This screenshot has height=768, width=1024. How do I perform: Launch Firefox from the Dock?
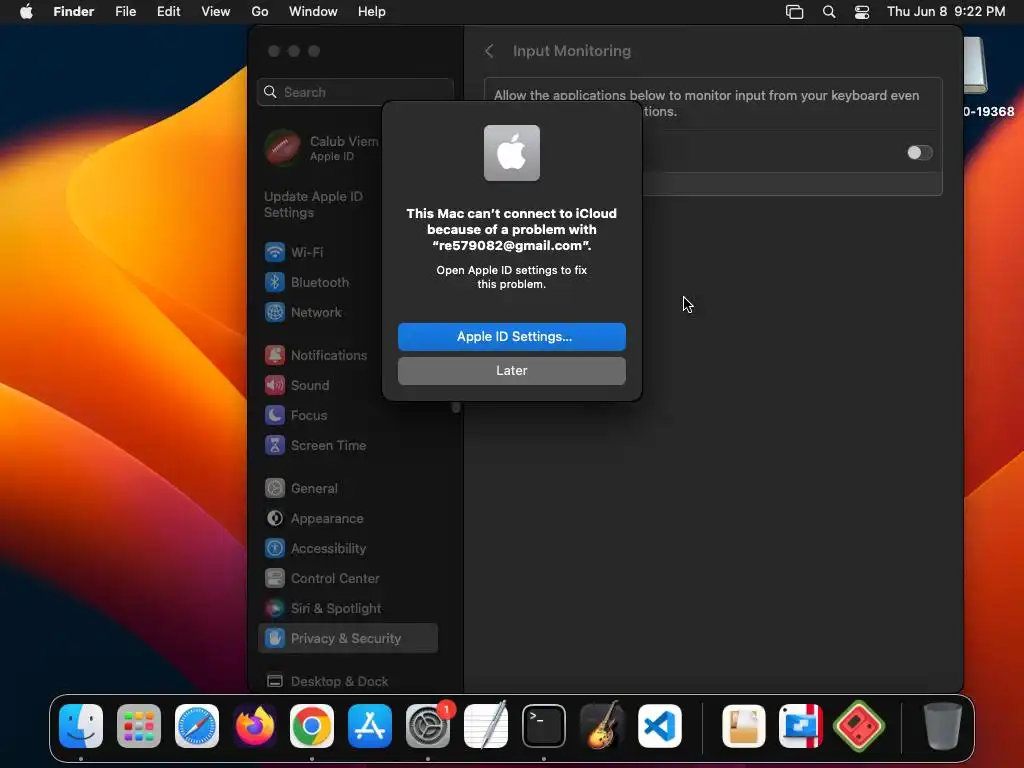(255, 726)
